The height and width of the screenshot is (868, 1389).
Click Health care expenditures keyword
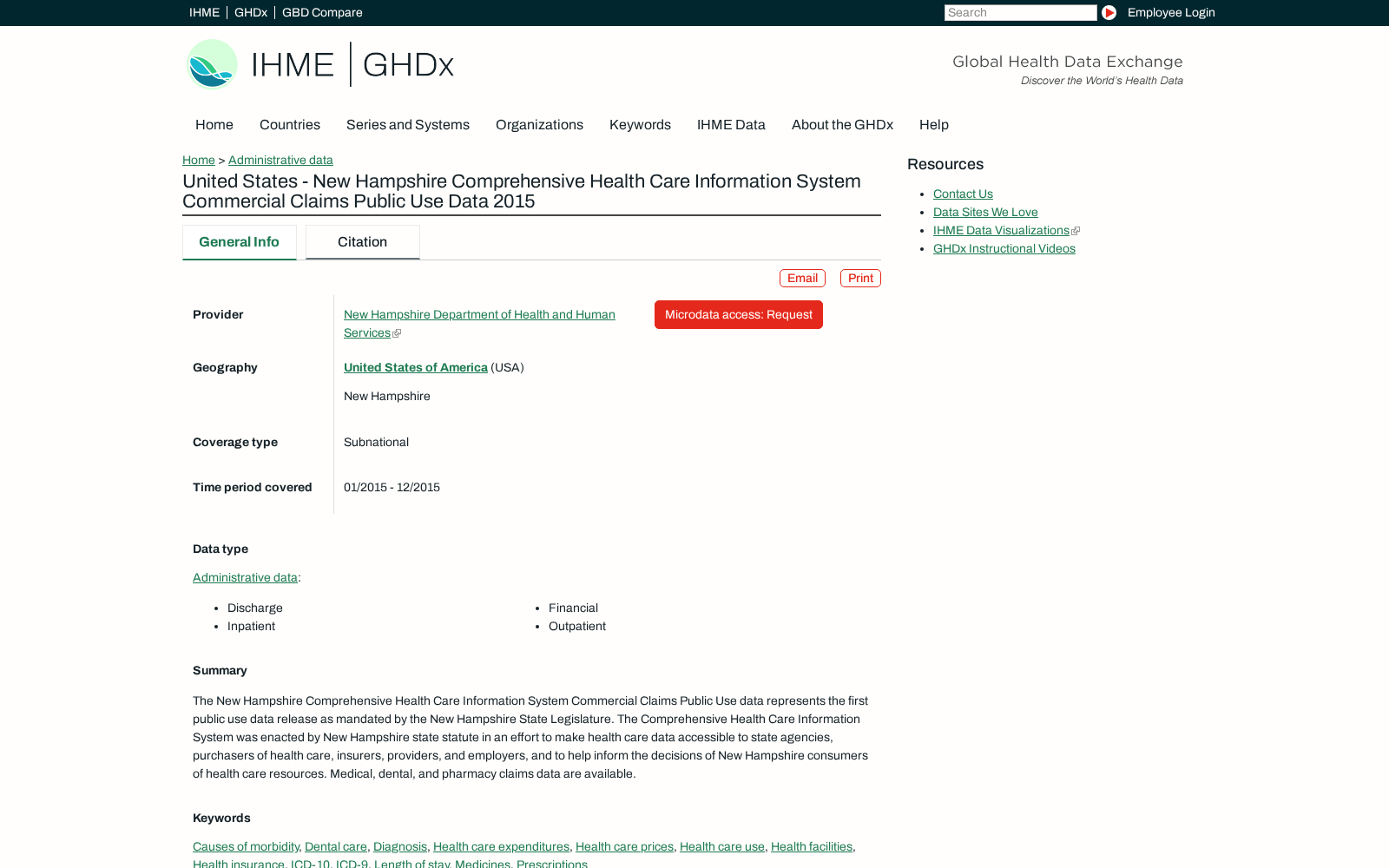[501, 846]
